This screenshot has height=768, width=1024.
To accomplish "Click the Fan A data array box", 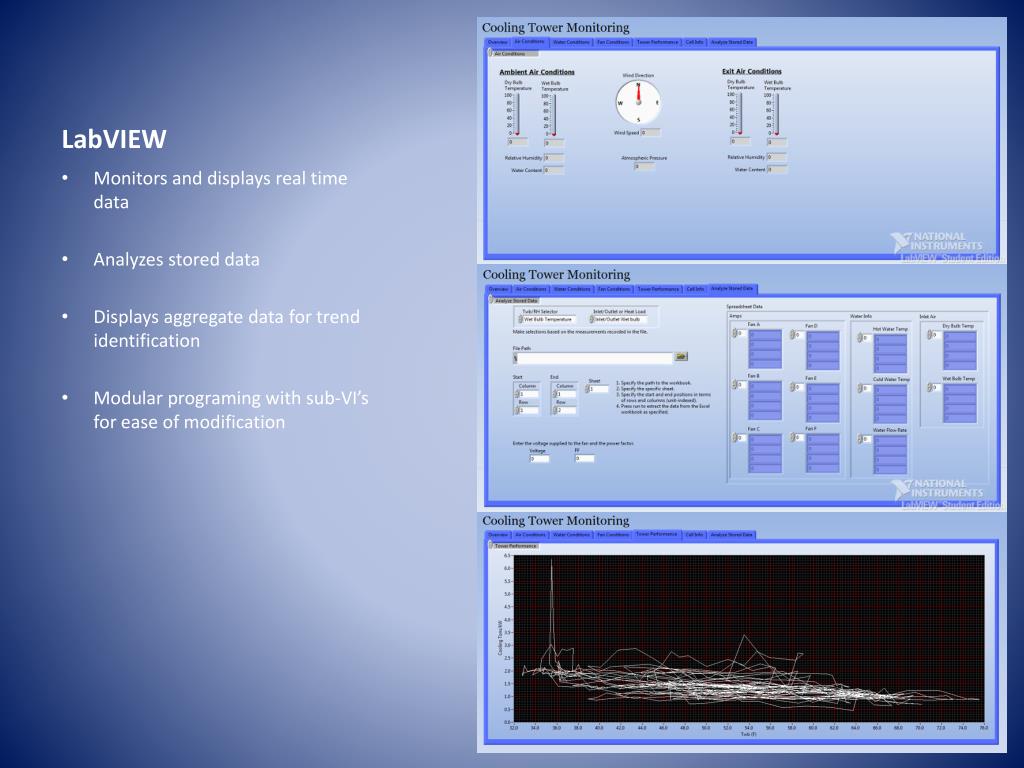I will (765, 349).
